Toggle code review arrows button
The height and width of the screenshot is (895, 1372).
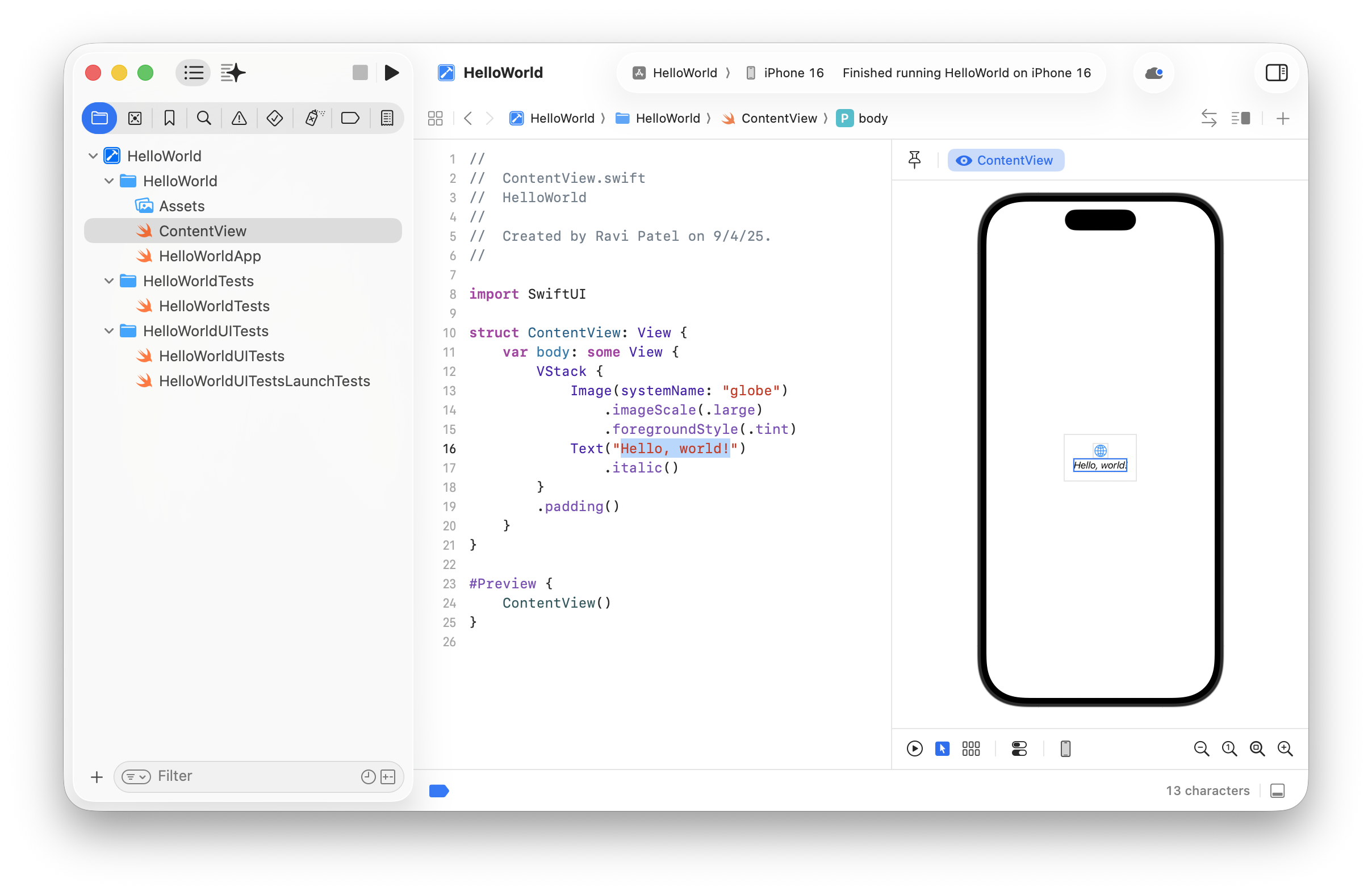[x=1208, y=118]
